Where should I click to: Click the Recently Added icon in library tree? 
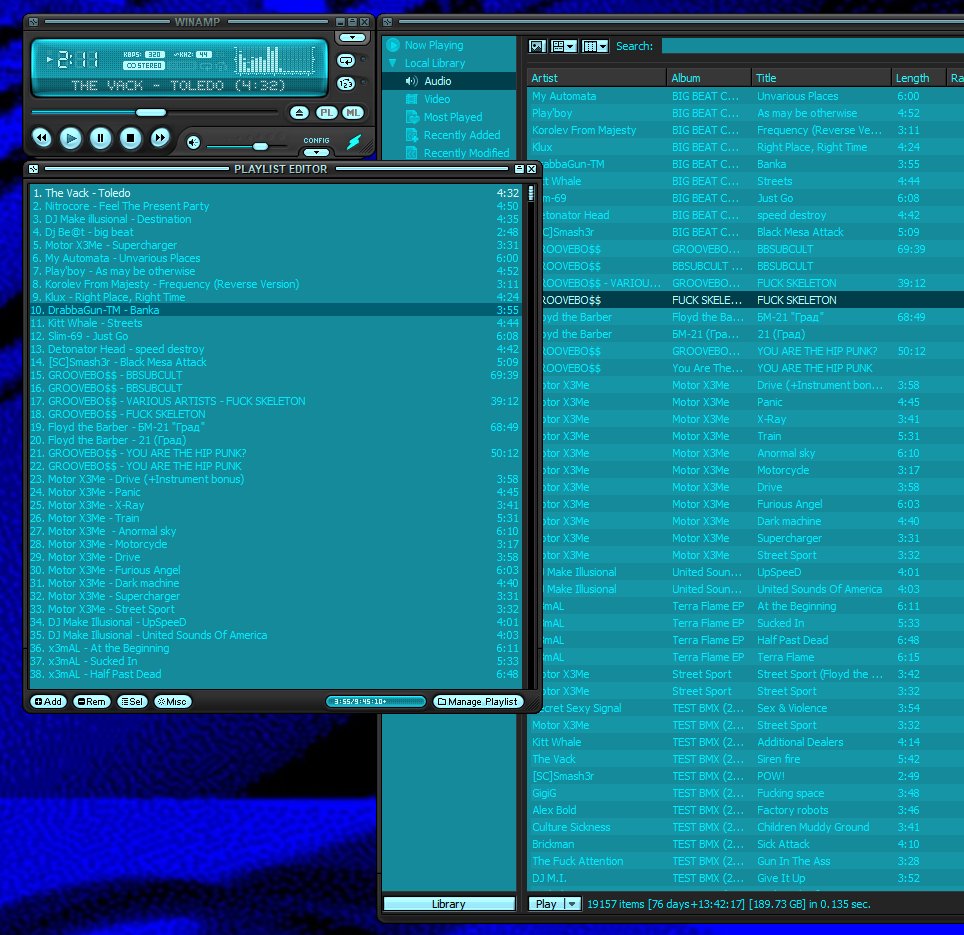click(x=412, y=135)
